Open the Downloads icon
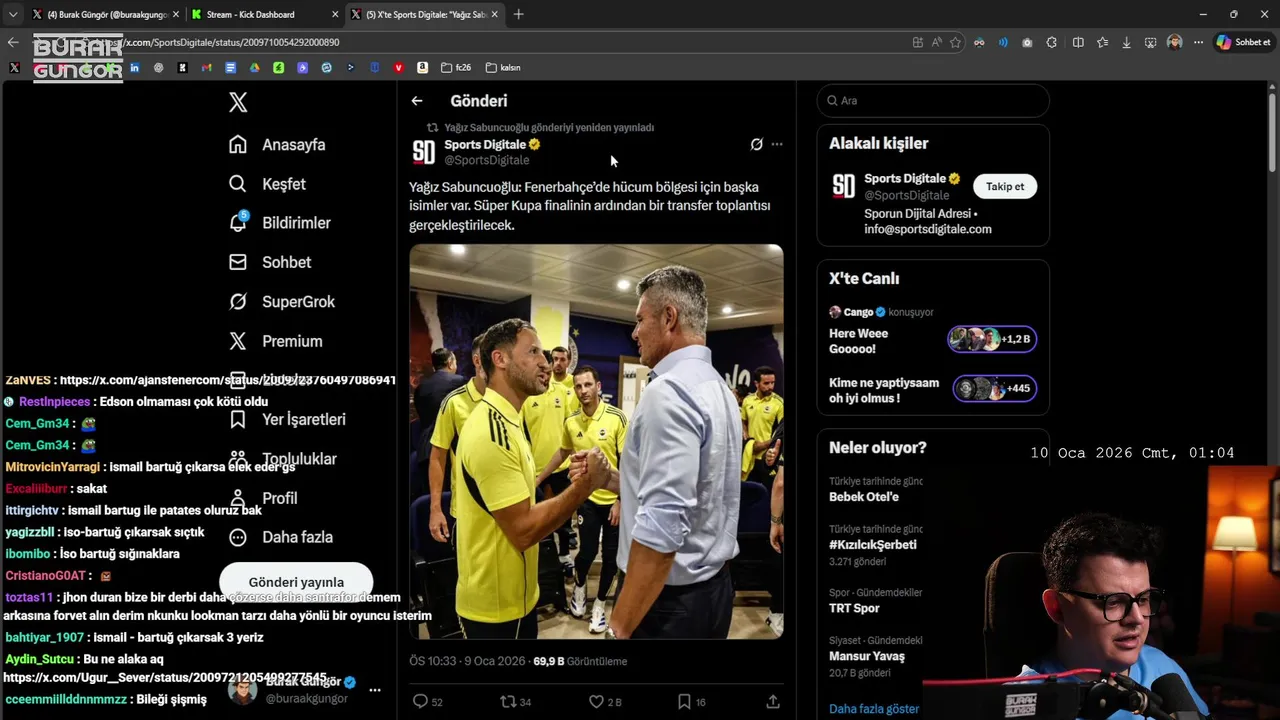The width and height of the screenshot is (1280, 720). click(1127, 42)
